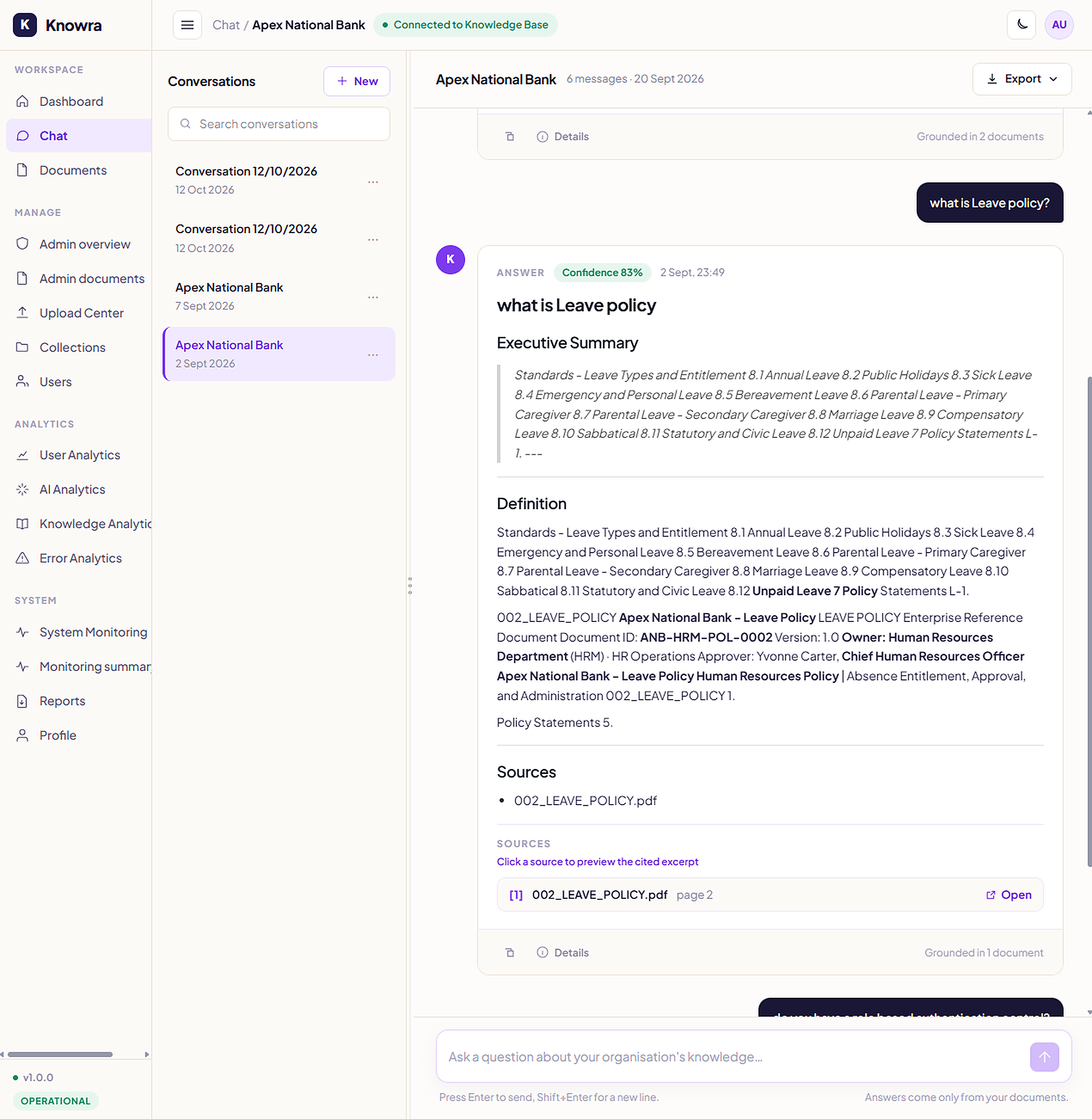Image resolution: width=1092 pixels, height=1119 pixels.
Task: Go to Admin overview
Action: pos(79,244)
